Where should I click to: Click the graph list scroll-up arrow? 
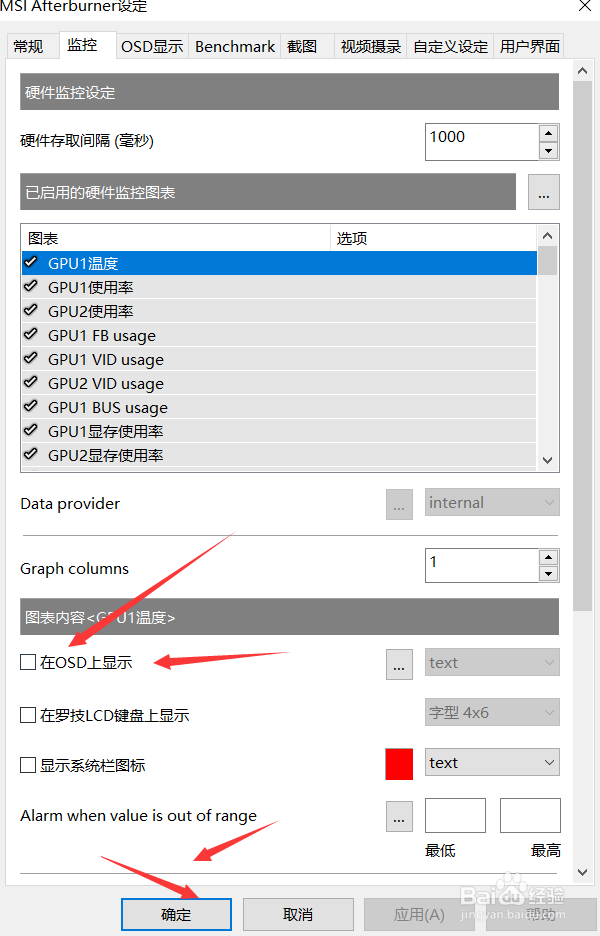547,236
